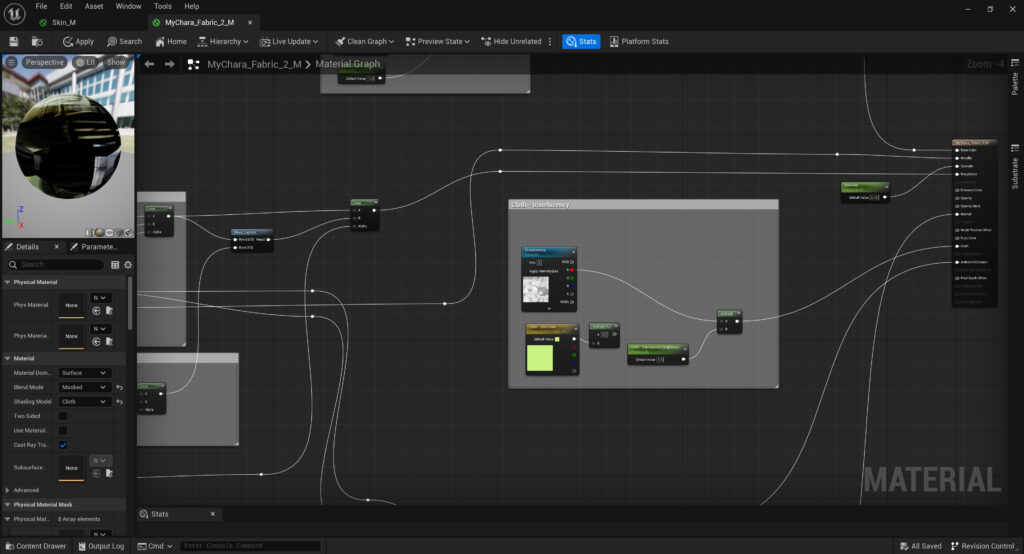Enable the Two Sided checkbox
Screen dimensions: 1024x554
[x=63, y=416]
